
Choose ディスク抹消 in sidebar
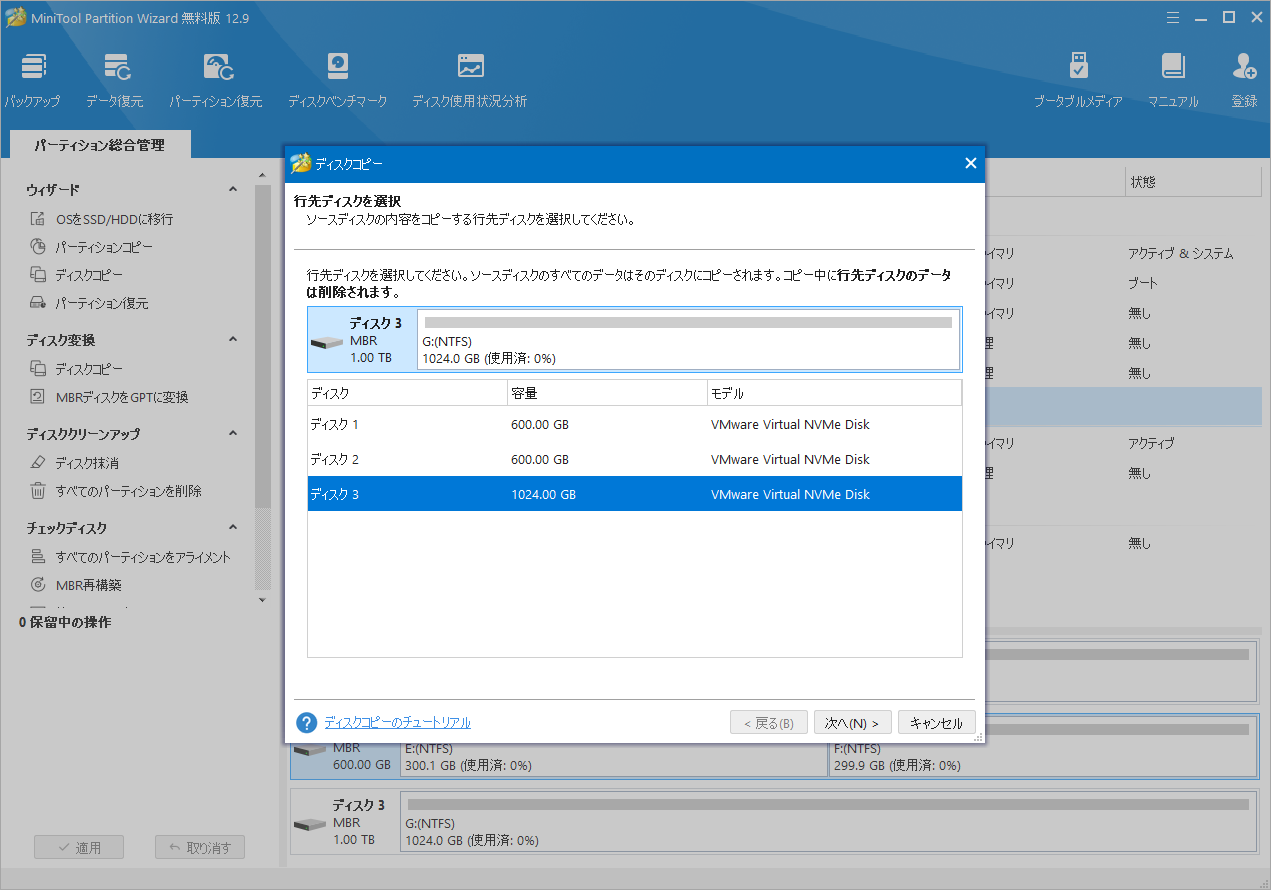[74, 463]
